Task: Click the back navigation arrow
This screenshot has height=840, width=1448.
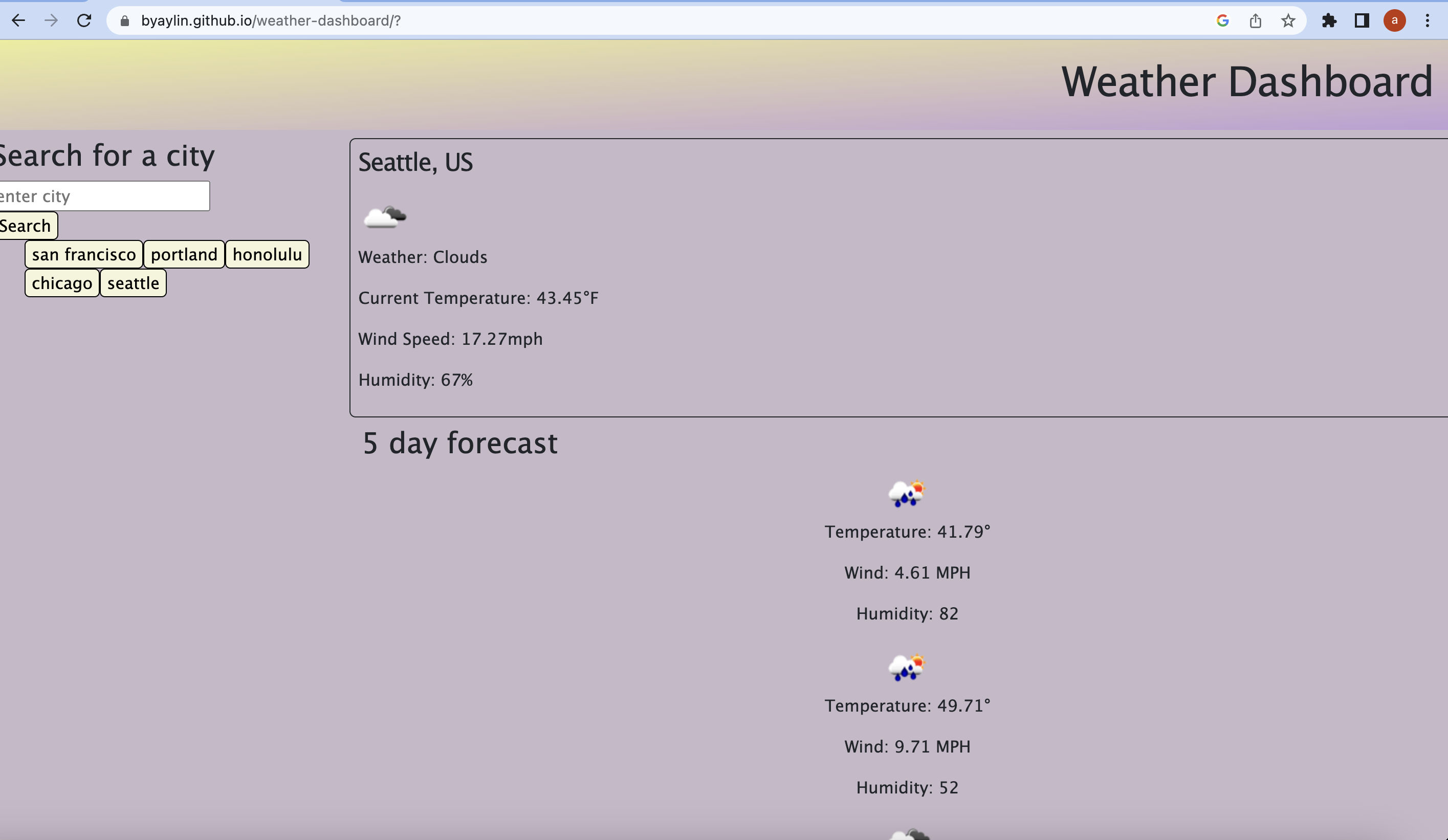Action: click(19, 20)
